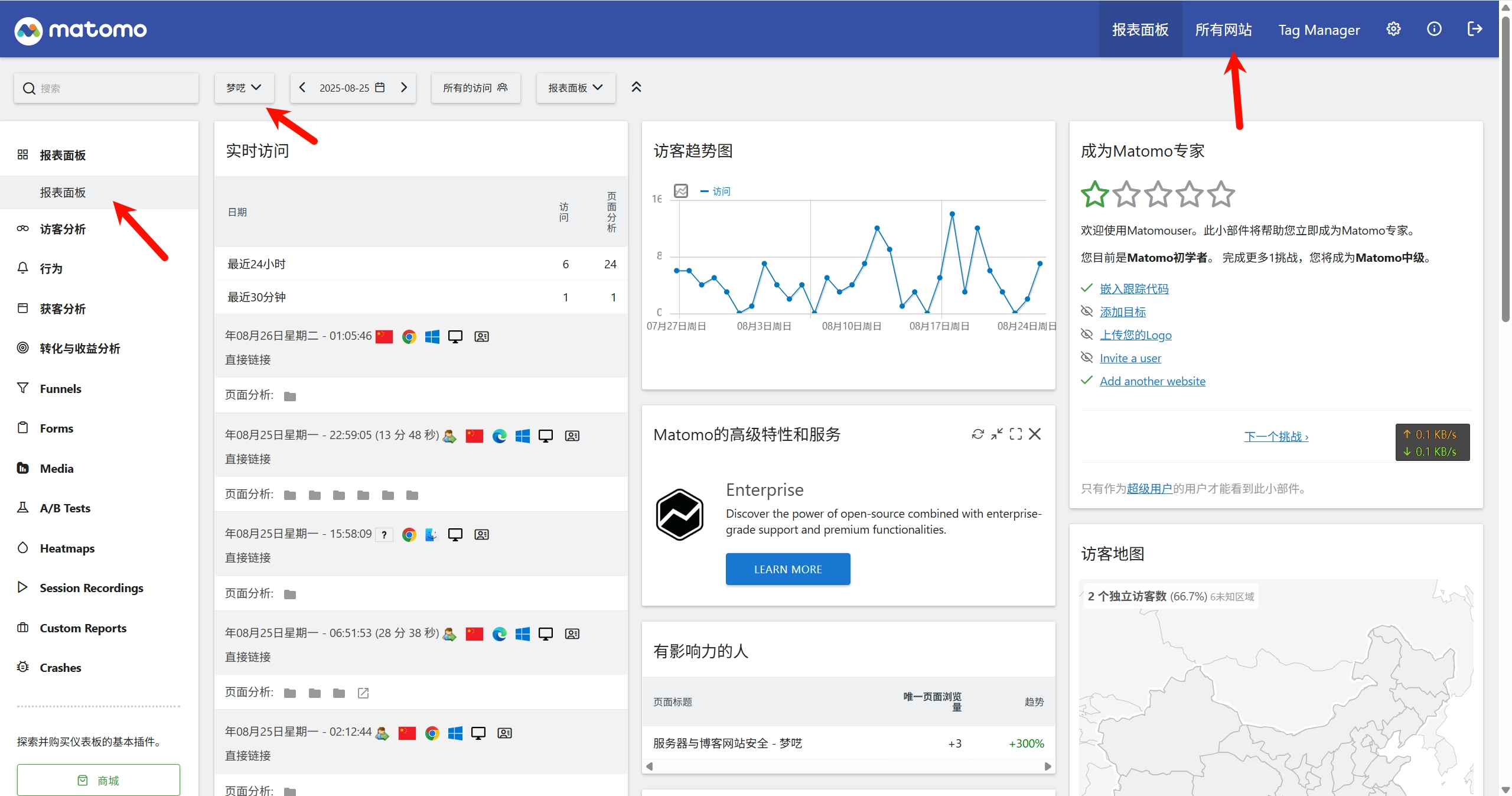Click the first green expert star
This screenshot has height=796, width=1512.
pyautogui.click(x=1094, y=194)
